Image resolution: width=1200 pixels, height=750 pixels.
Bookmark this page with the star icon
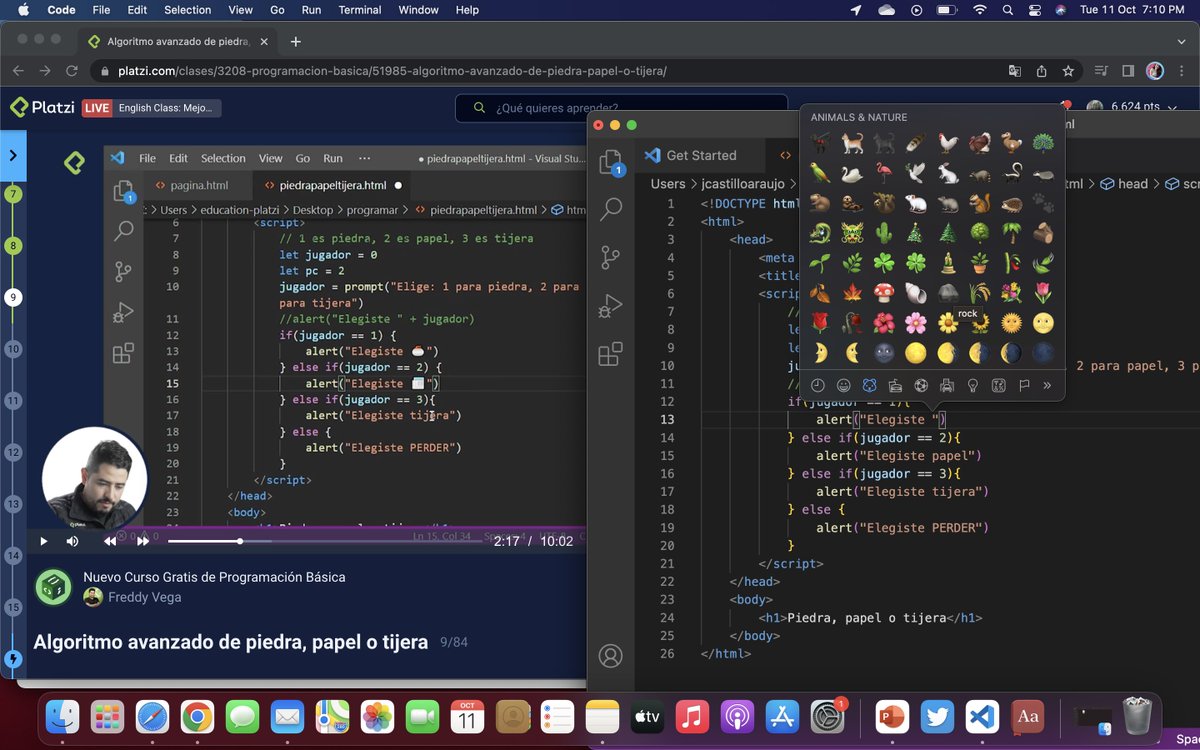coord(1068,71)
